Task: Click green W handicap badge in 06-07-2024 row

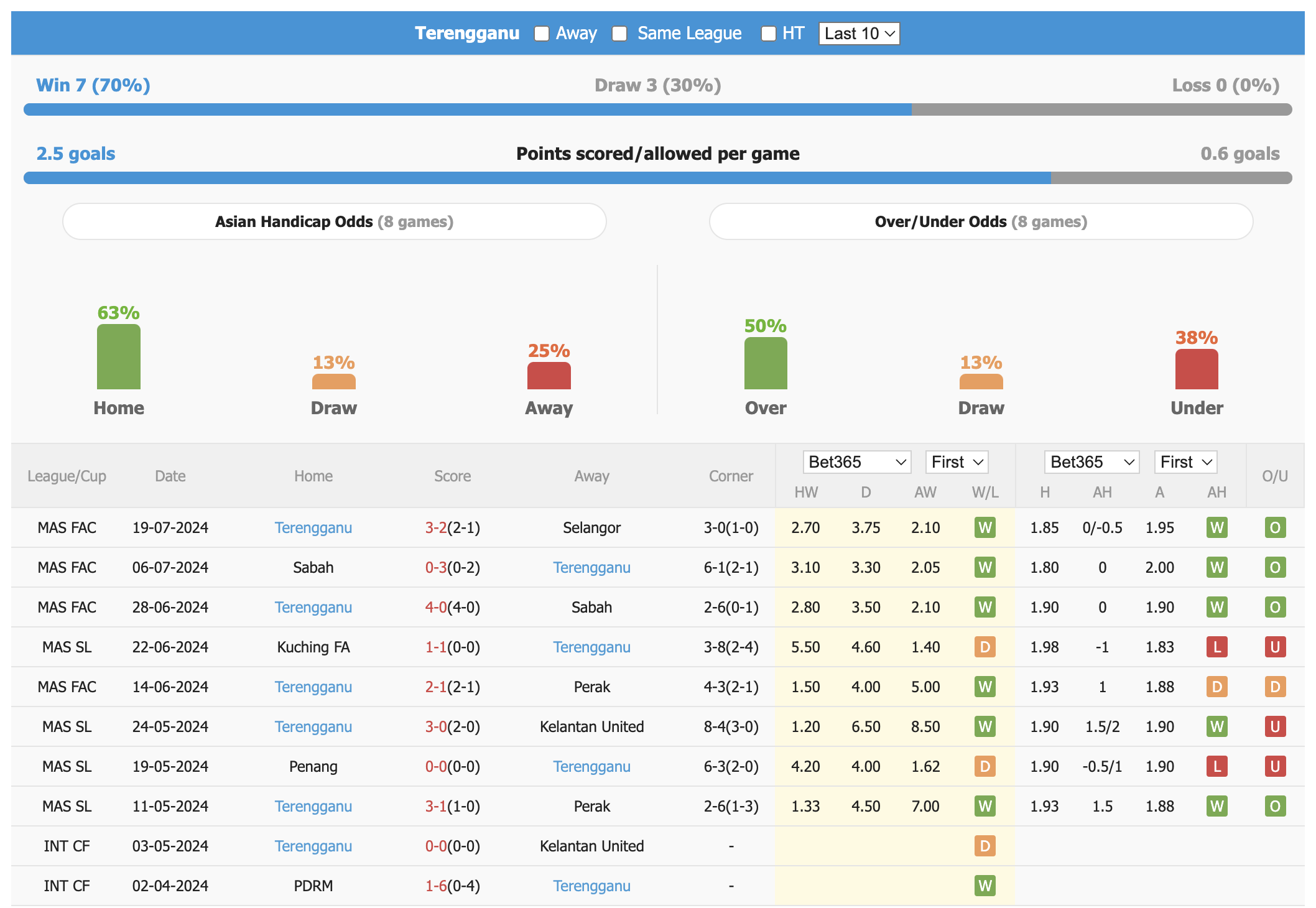Action: (x=1217, y=567)
